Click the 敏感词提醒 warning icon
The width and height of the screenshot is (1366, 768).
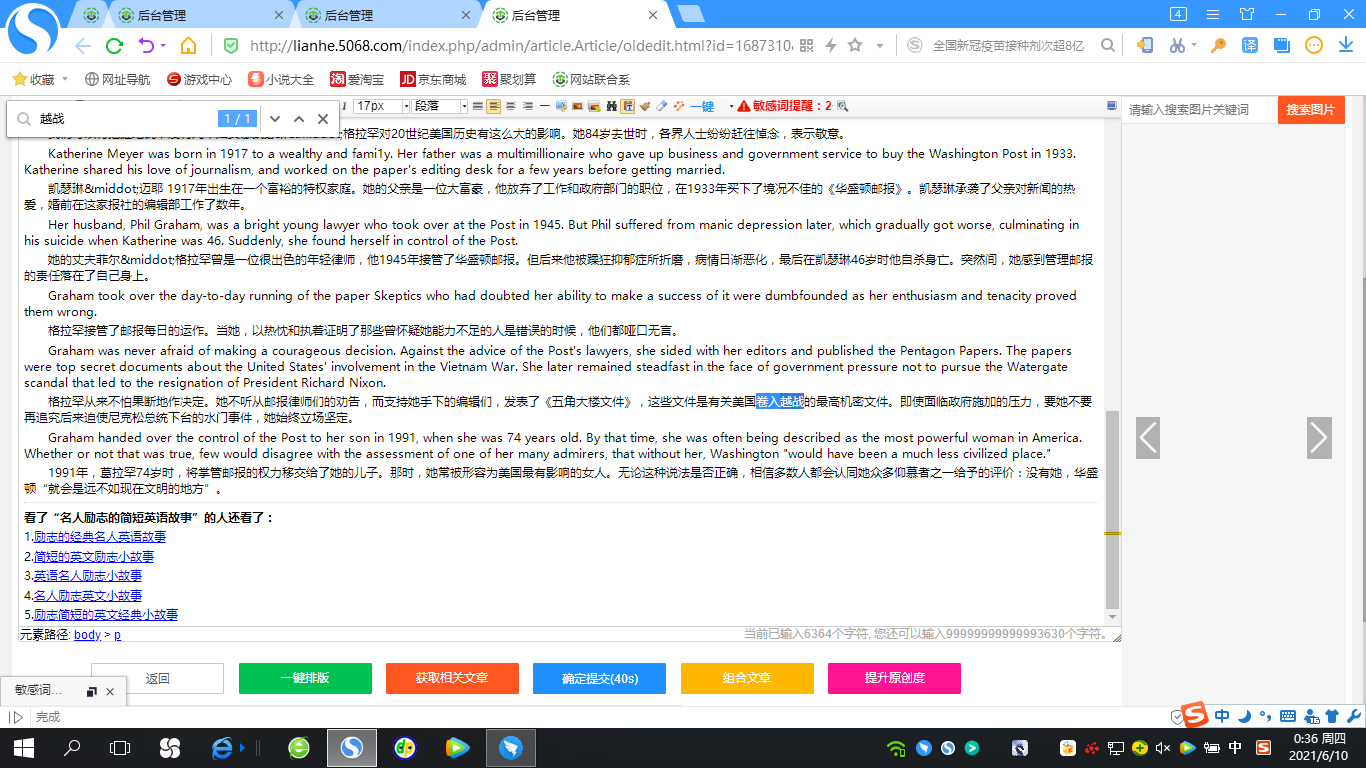(745, 105)
